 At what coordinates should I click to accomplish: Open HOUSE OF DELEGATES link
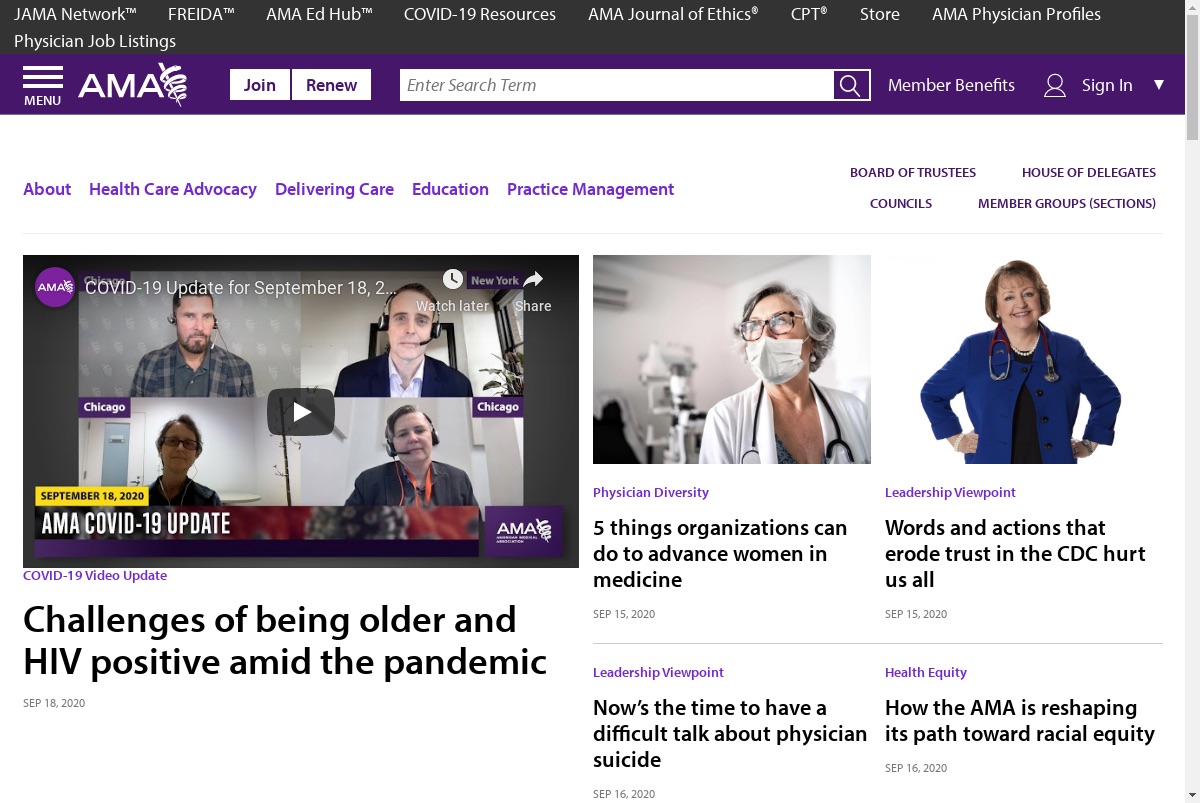(x=1089, y=172)
